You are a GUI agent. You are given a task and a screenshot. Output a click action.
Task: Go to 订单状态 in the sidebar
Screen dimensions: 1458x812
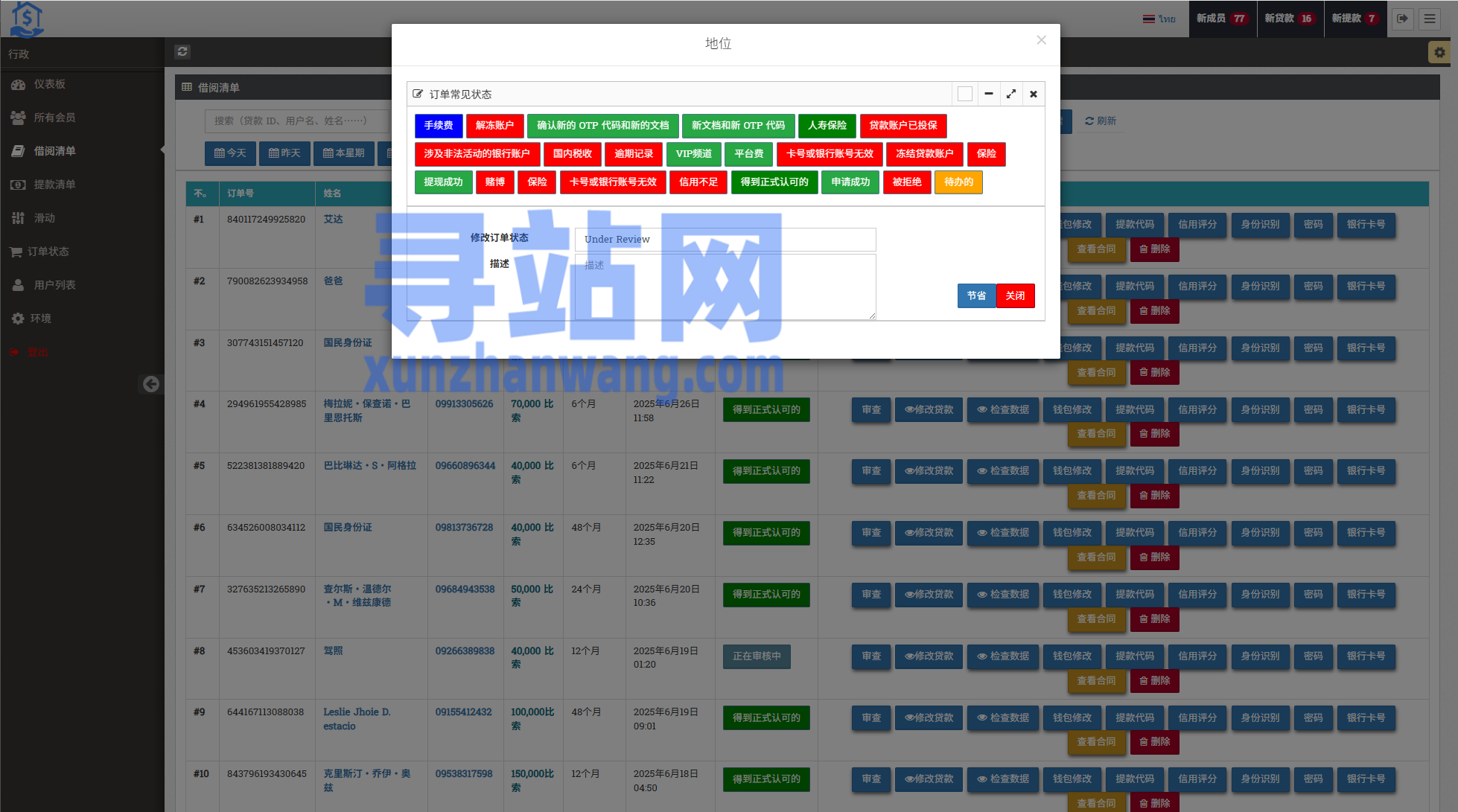point(48,252)
